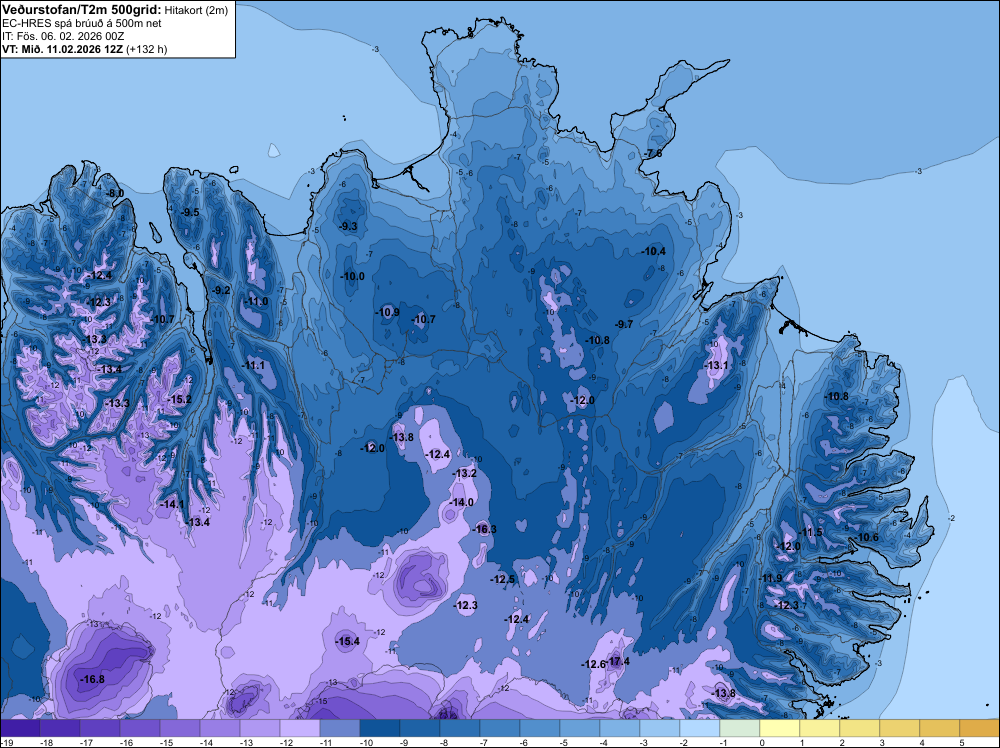This screenshot has height=748, width=1000.
Task: Click the yellow legend swatch between 2 and 3
Action: (x=860, y=728)
